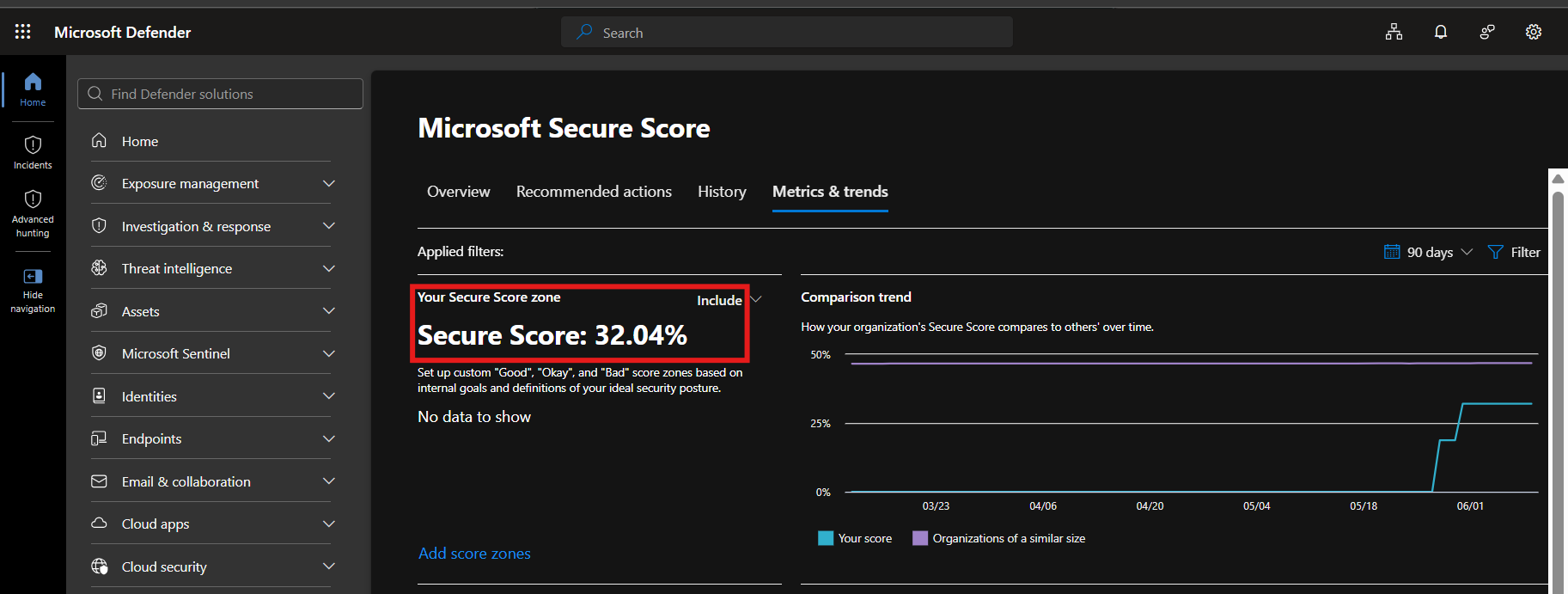Image resolution: width=1568 pixels, height=594 pixels.
Task: Click the Cloud security globe icon
Action: click(100, 566)
